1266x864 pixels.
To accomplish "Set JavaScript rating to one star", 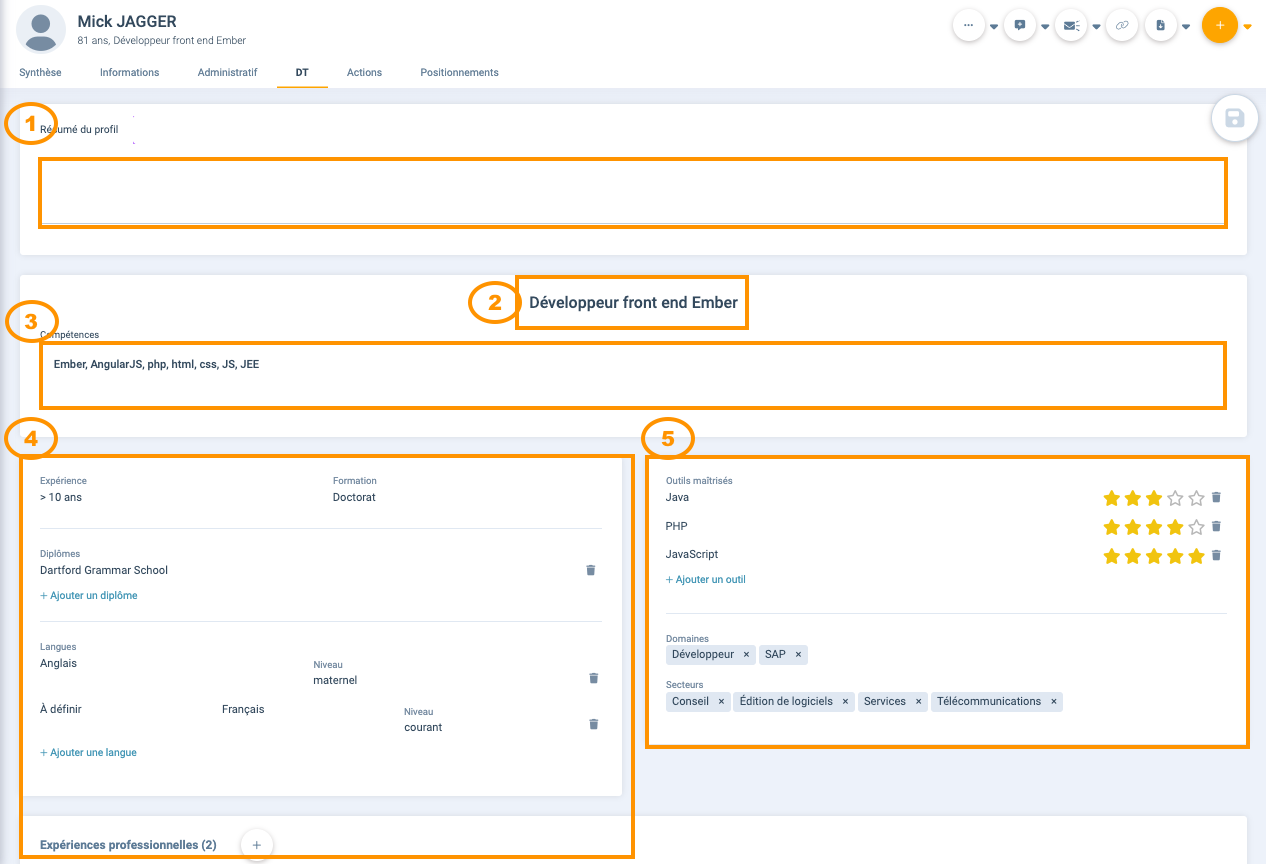I will (x=1111, y=556).
